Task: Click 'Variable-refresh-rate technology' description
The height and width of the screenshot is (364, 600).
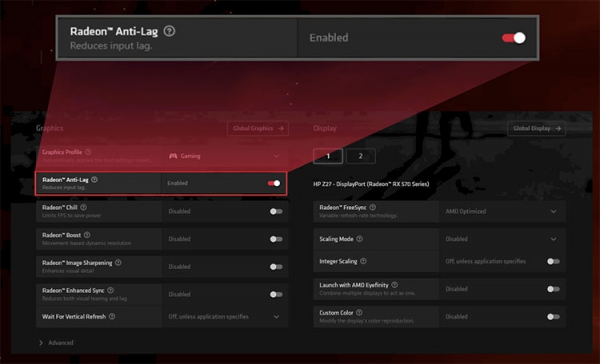Action: [x=359, y=215]
